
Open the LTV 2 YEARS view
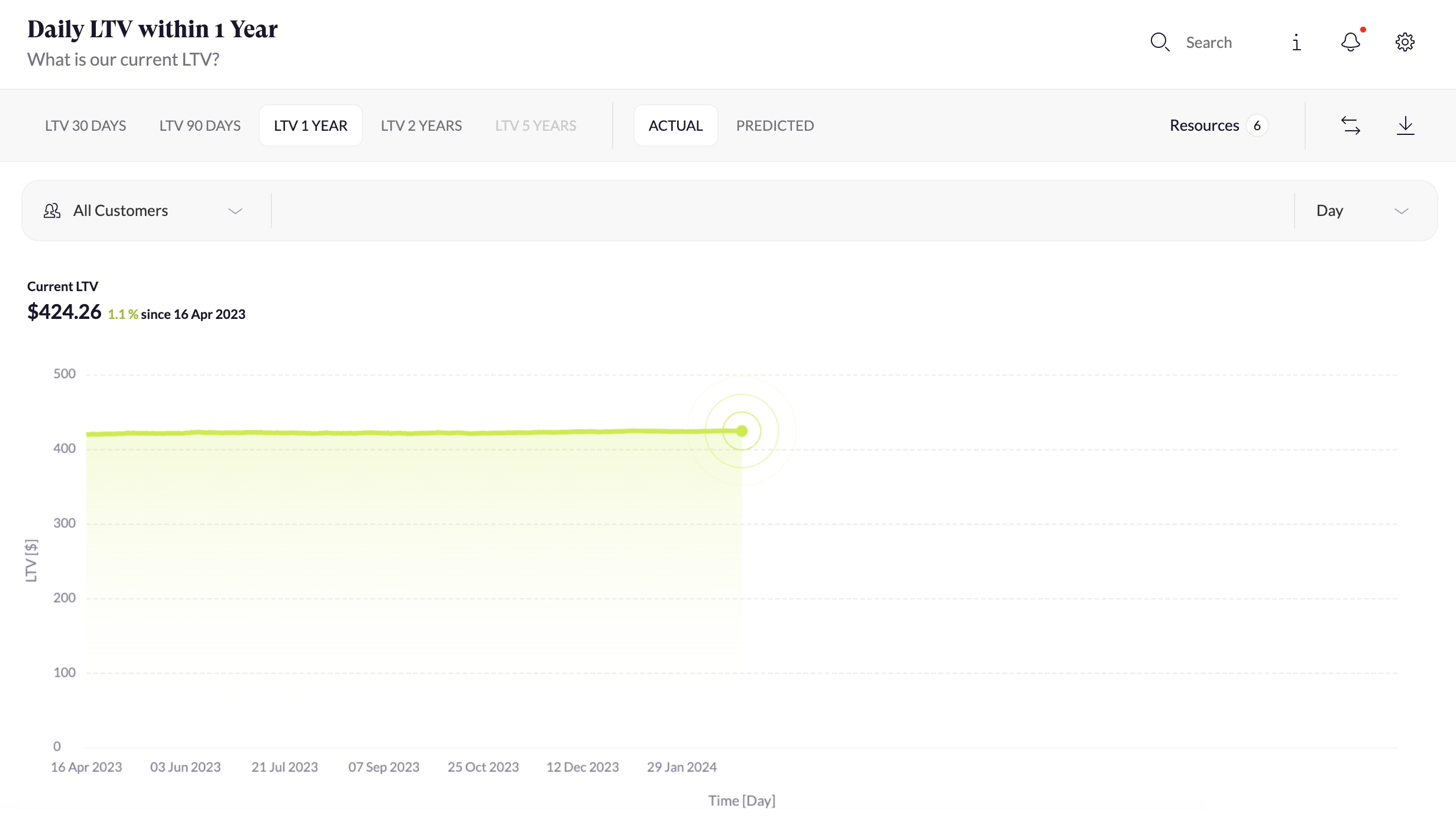tap(421, 125)
